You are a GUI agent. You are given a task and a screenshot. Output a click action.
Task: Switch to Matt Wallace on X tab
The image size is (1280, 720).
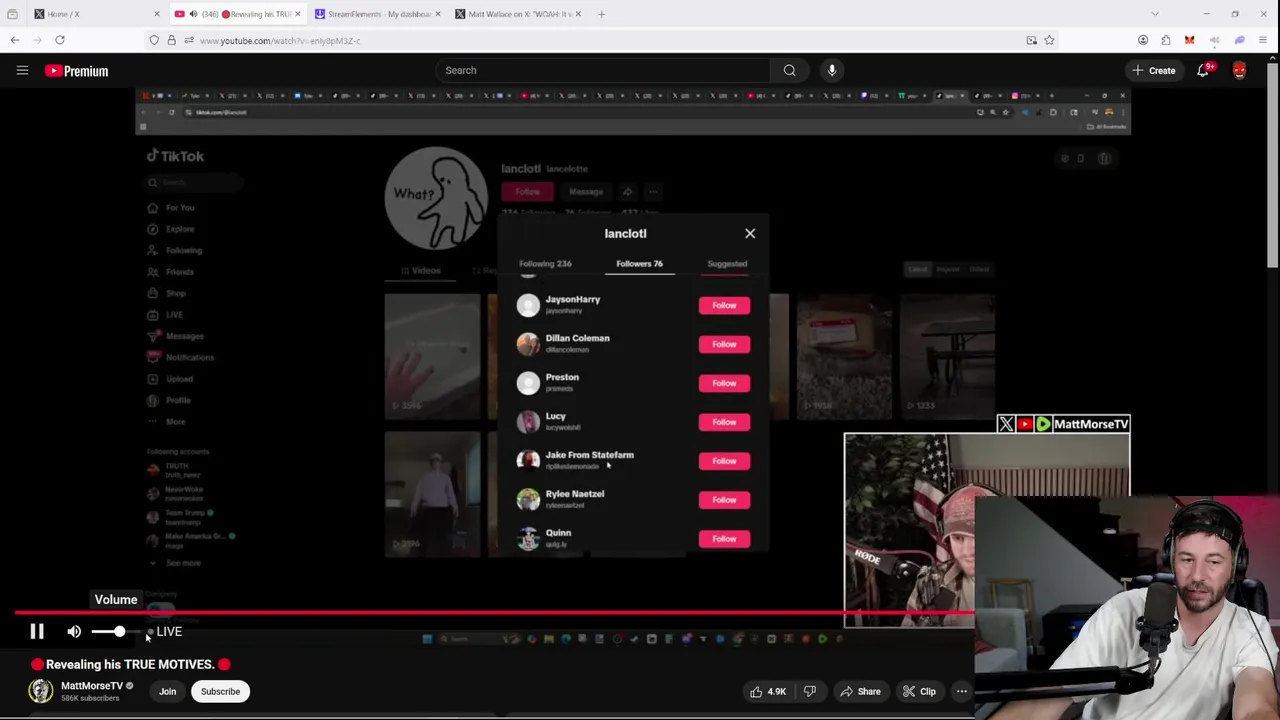pyautogui.click(x=518, y=14)
